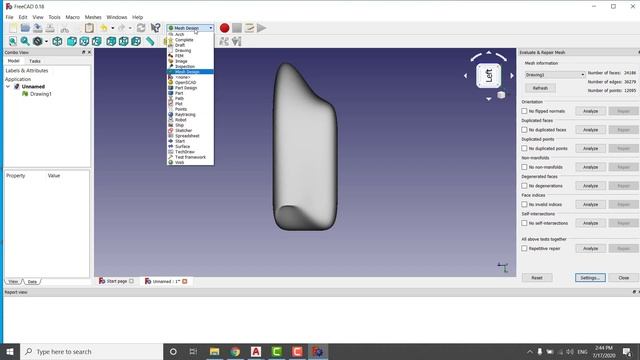Image resolution: width=640 pixels, height=360 pixels.
Task: Open the Macros dialog icon
Action: point(249,28)
